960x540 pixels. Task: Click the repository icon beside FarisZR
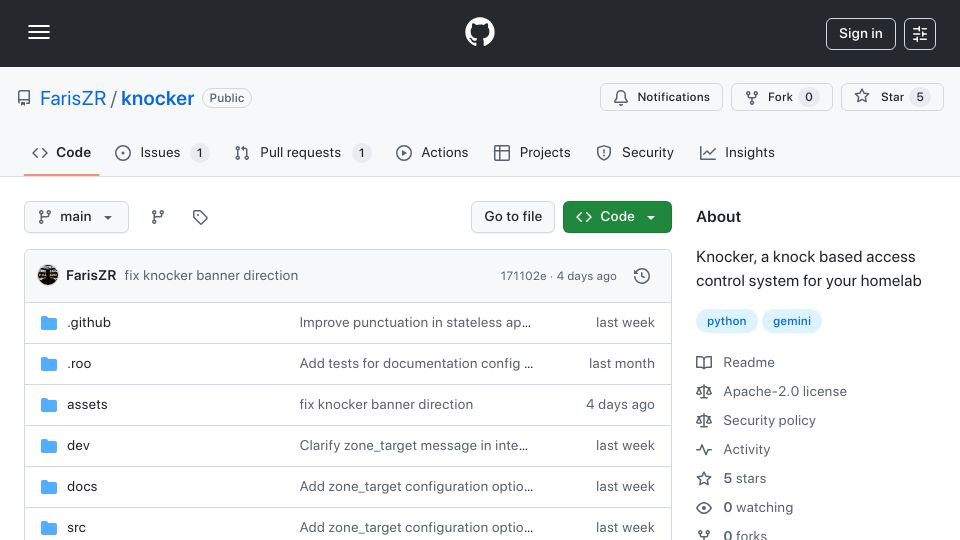[x=24, y=98]
